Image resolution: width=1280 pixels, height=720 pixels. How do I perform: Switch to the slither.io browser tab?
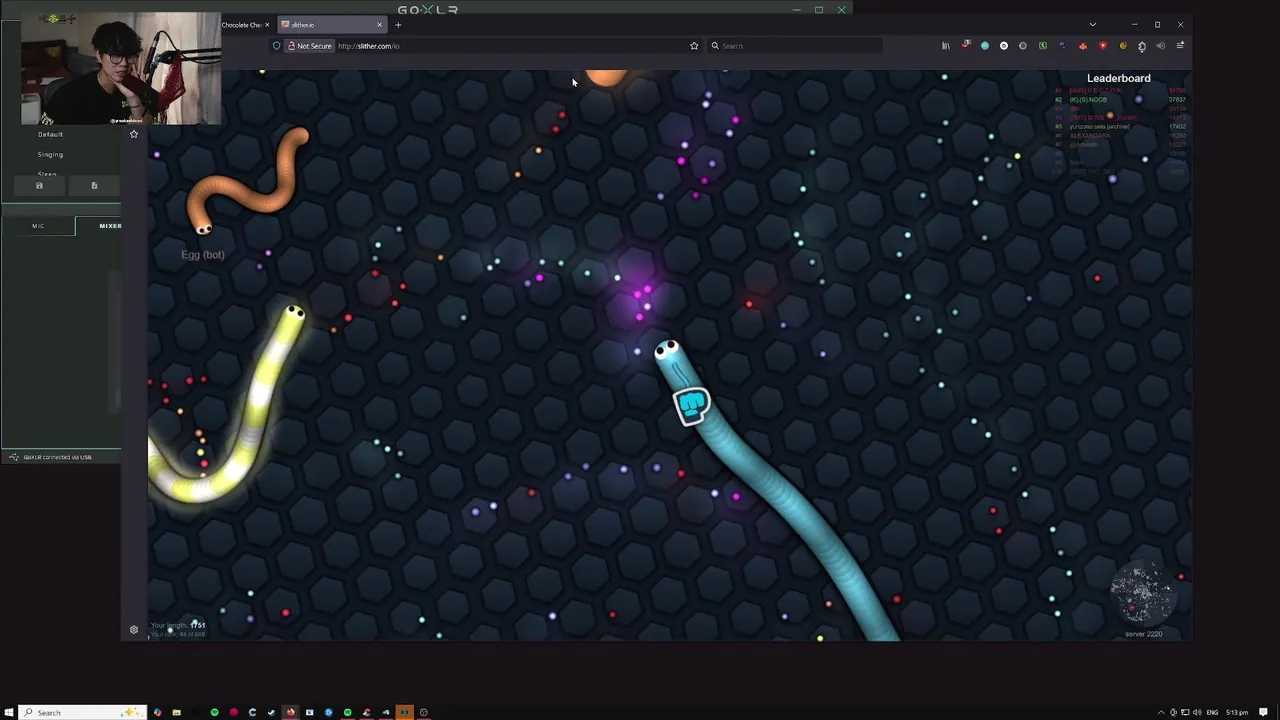click(x=330, y=25)
